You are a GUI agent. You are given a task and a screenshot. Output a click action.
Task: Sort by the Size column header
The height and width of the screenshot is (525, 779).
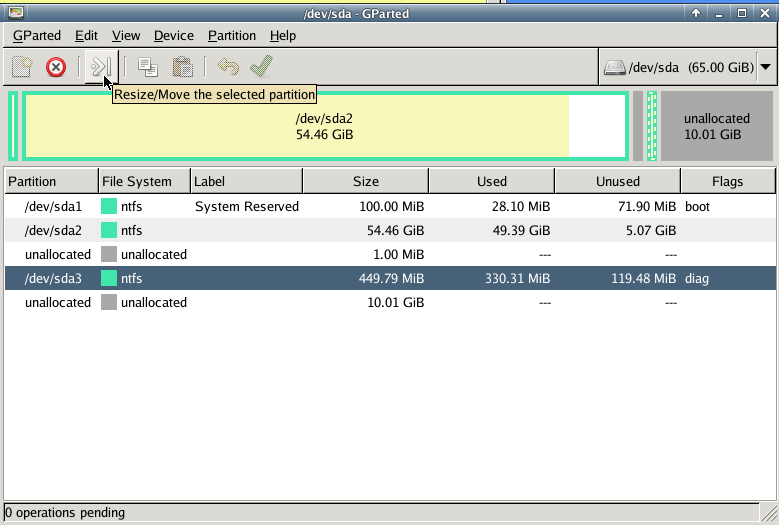(x=366, y=181)
